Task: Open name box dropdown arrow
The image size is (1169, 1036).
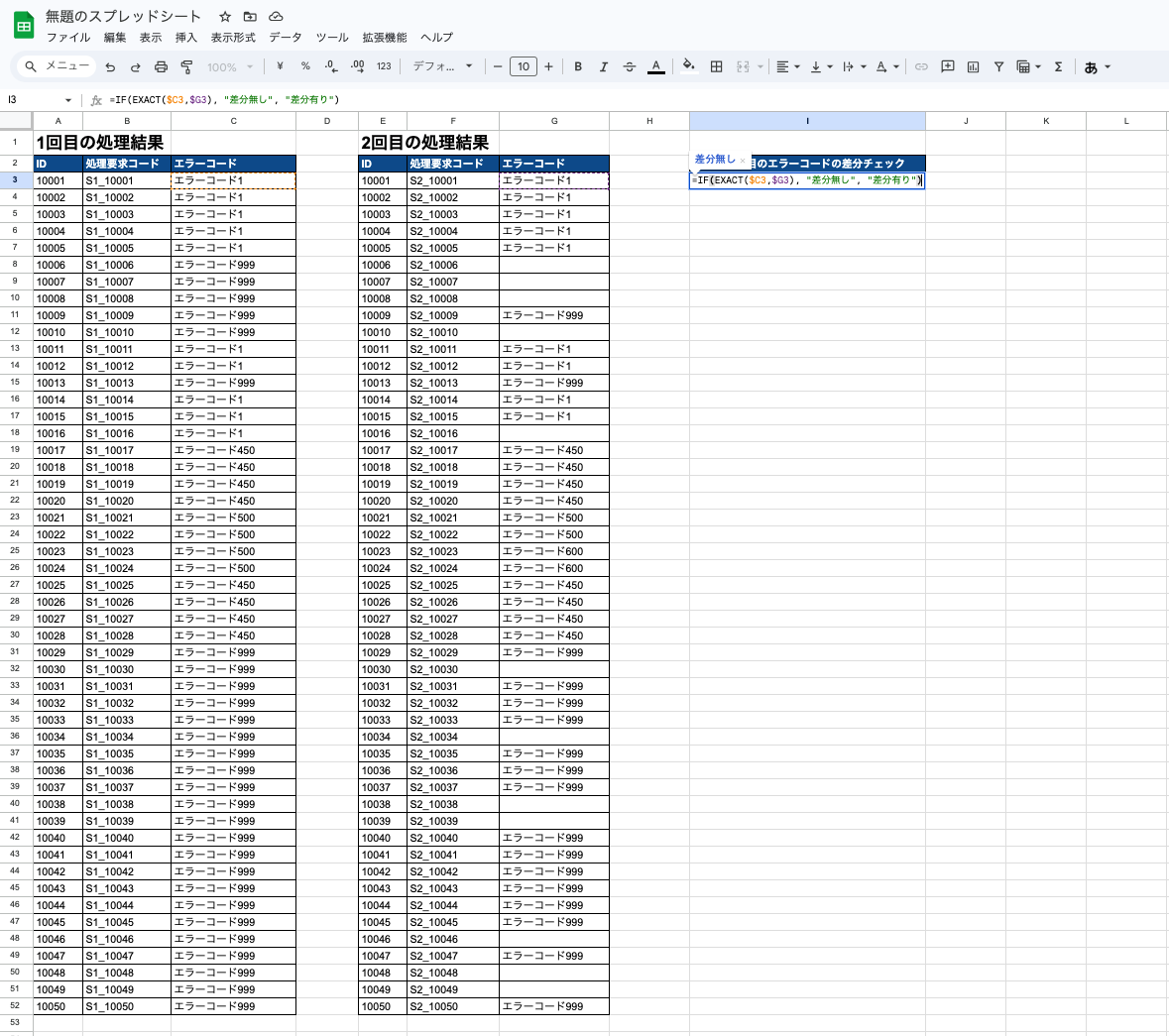Action: (x=68, y=100)
